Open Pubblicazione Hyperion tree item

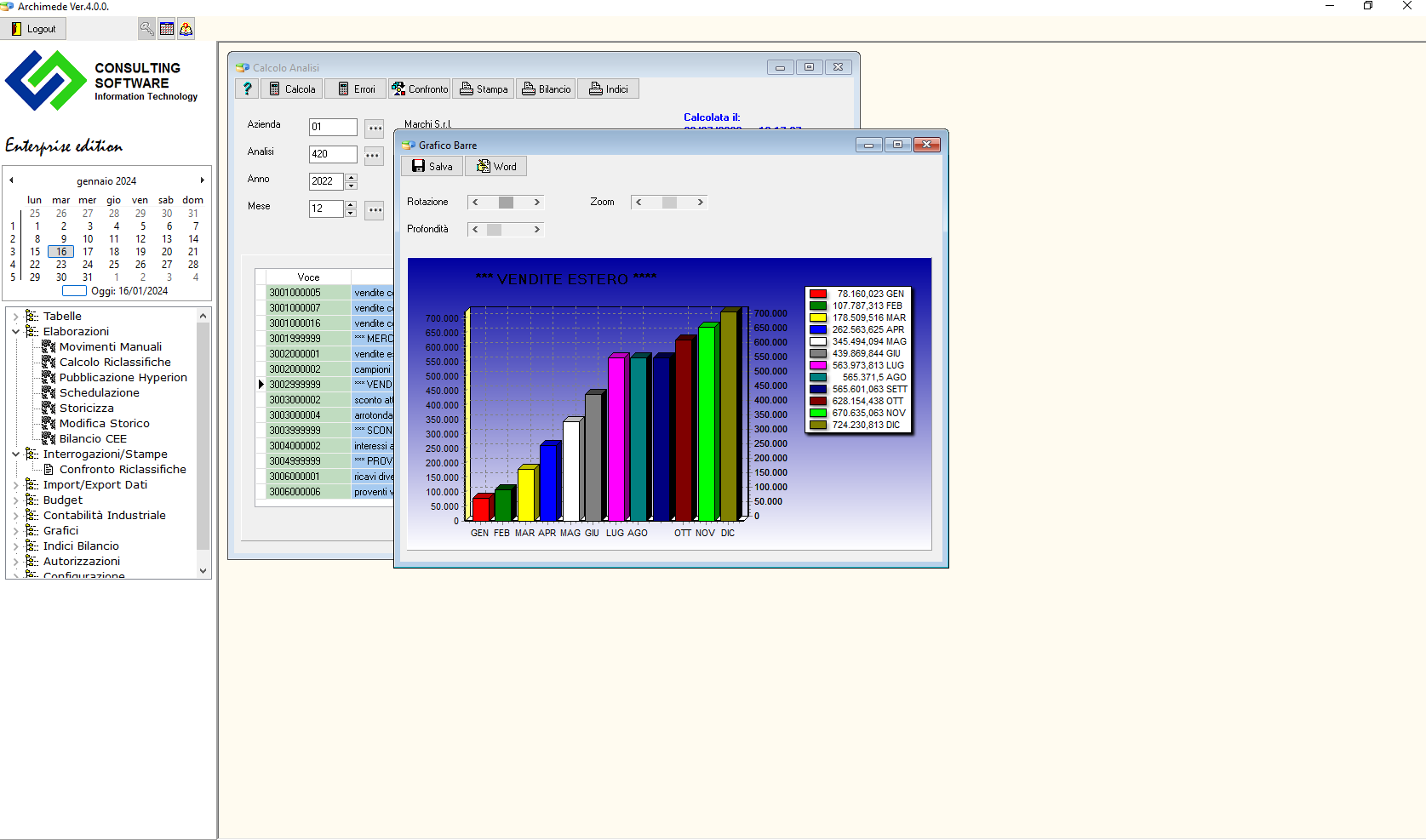[123, 378]
